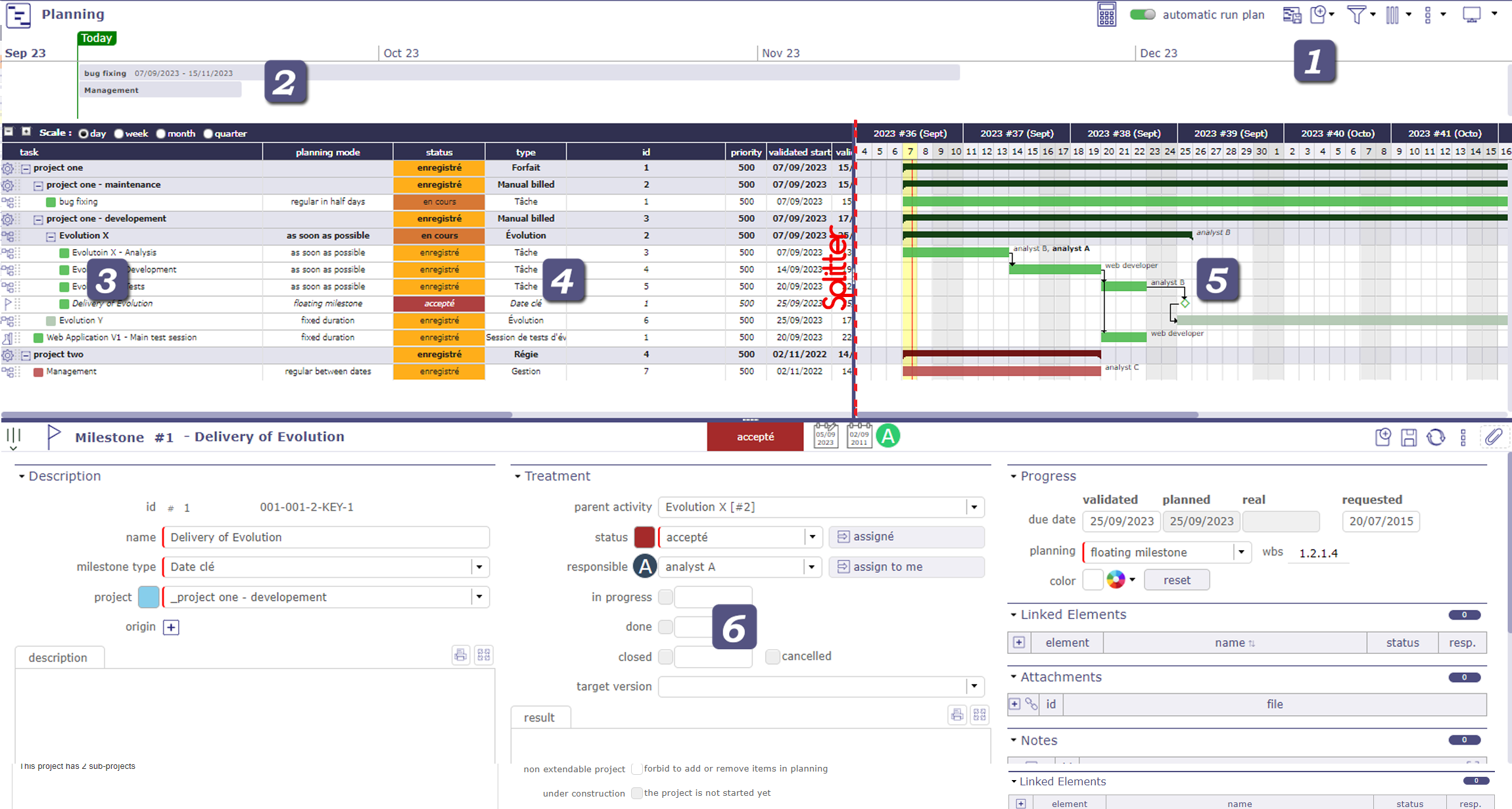Open the target version dropdown
This screenshot has height=809, width=1512.
974,686
